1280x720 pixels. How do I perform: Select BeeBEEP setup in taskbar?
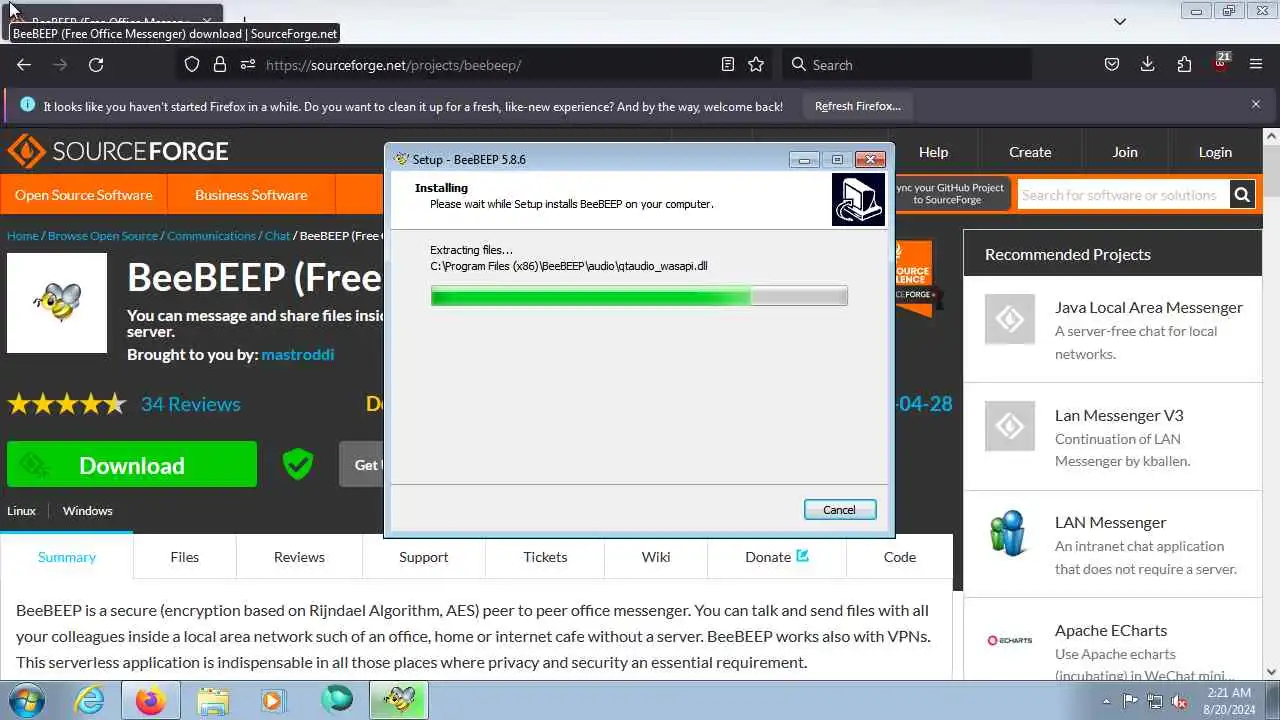click(399, 700)
